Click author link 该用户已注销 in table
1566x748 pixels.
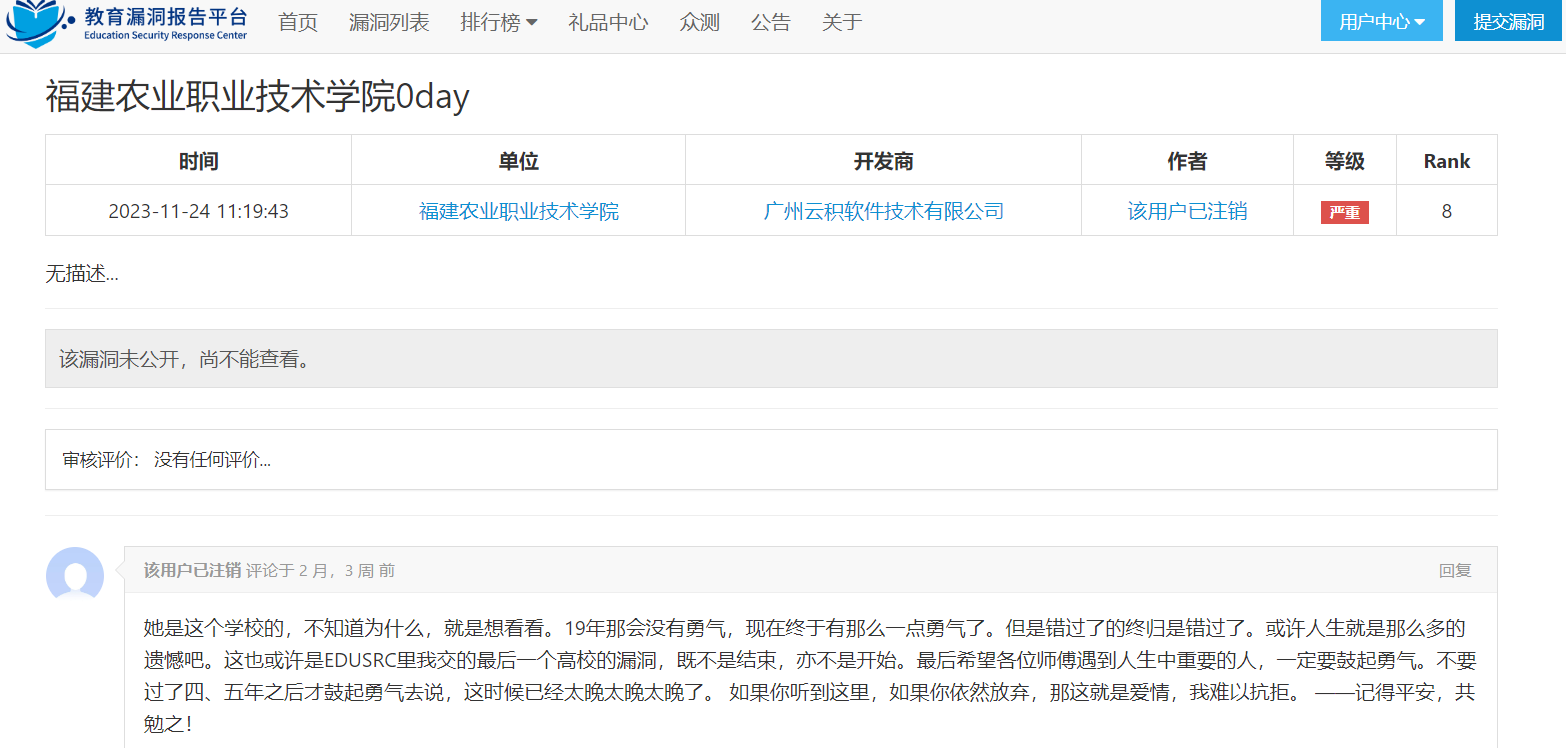[x=1187, y=211]
